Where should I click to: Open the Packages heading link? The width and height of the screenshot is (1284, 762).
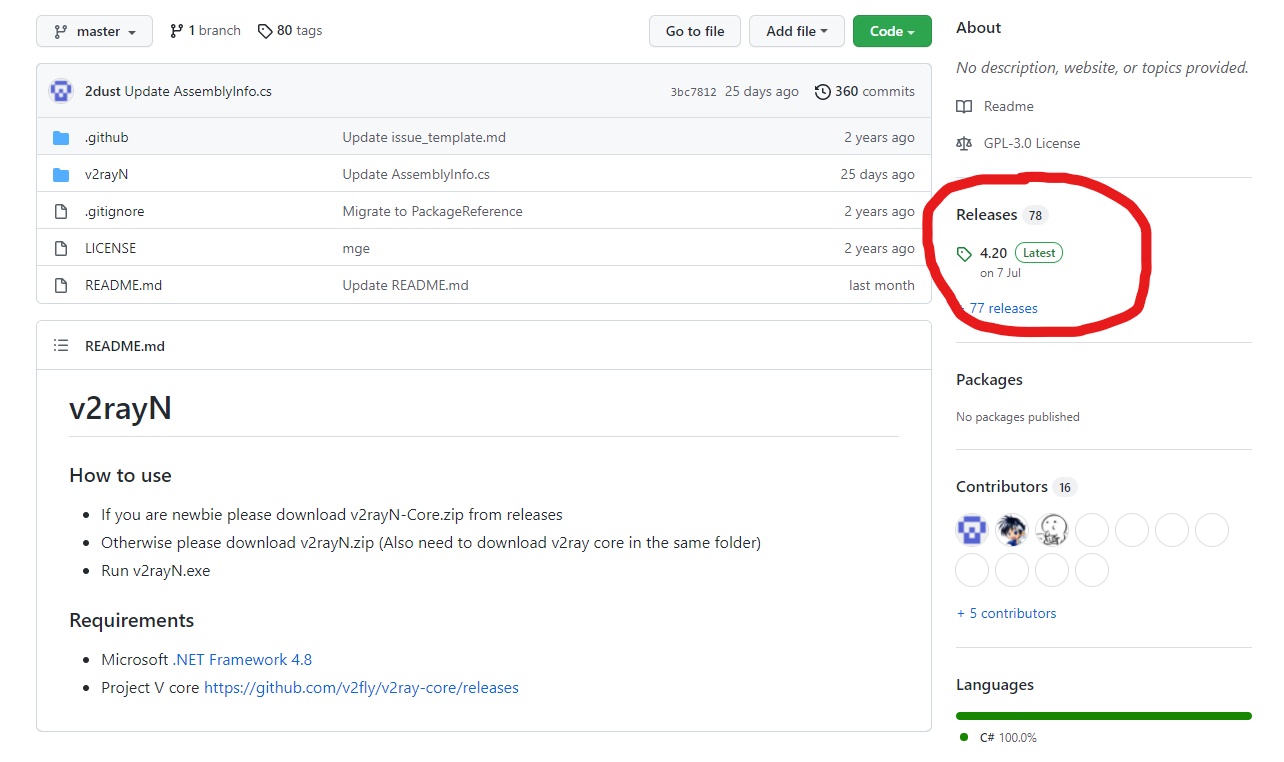[989, 380]
